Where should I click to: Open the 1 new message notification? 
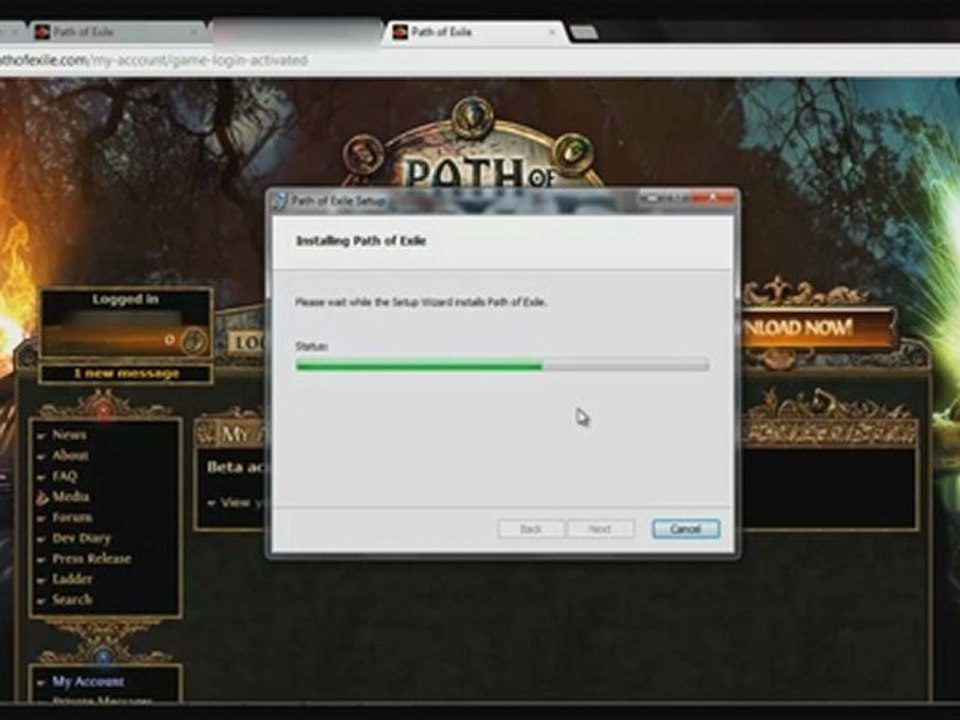point(126,373)
